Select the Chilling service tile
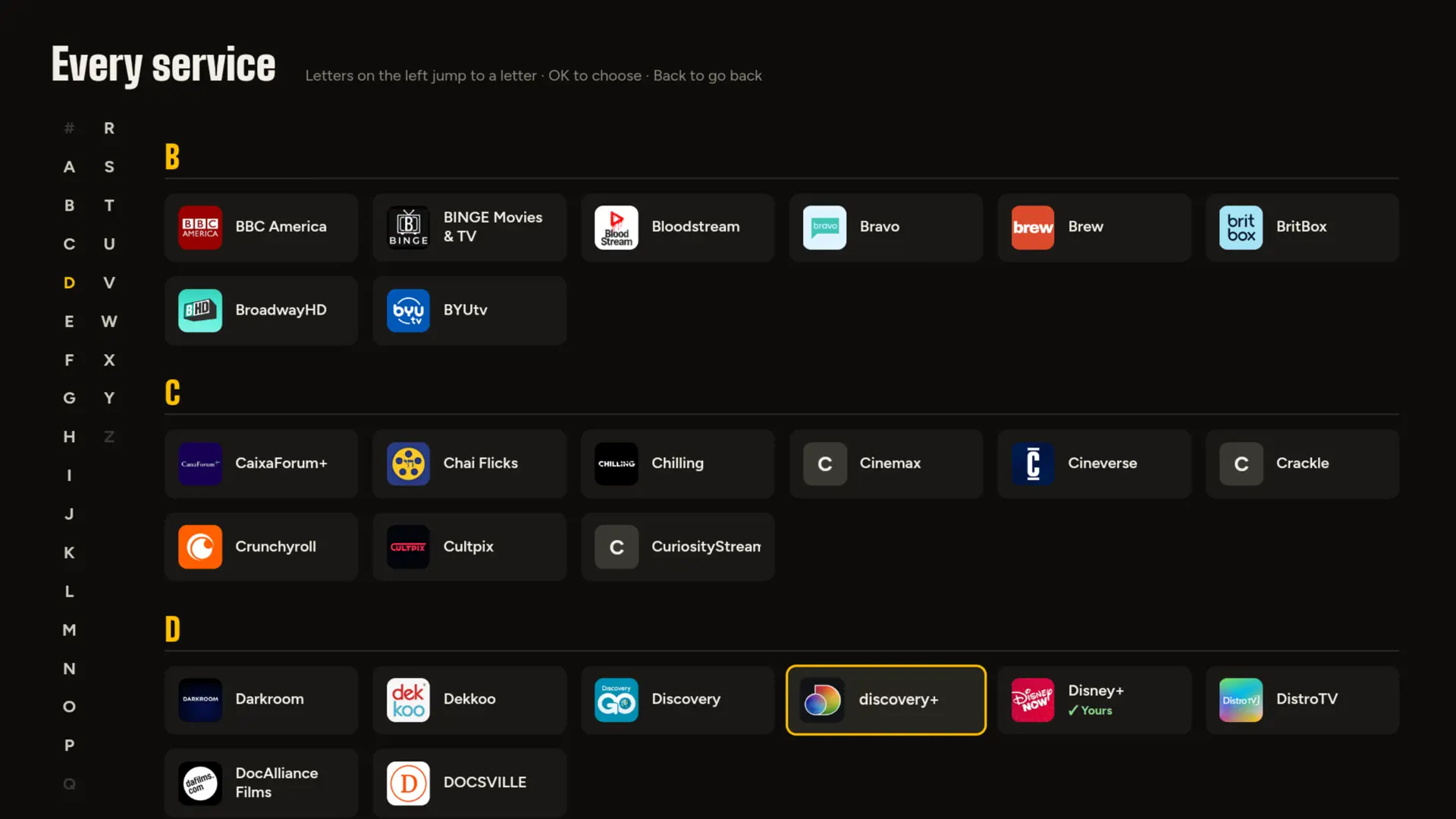 click(678, 464)
